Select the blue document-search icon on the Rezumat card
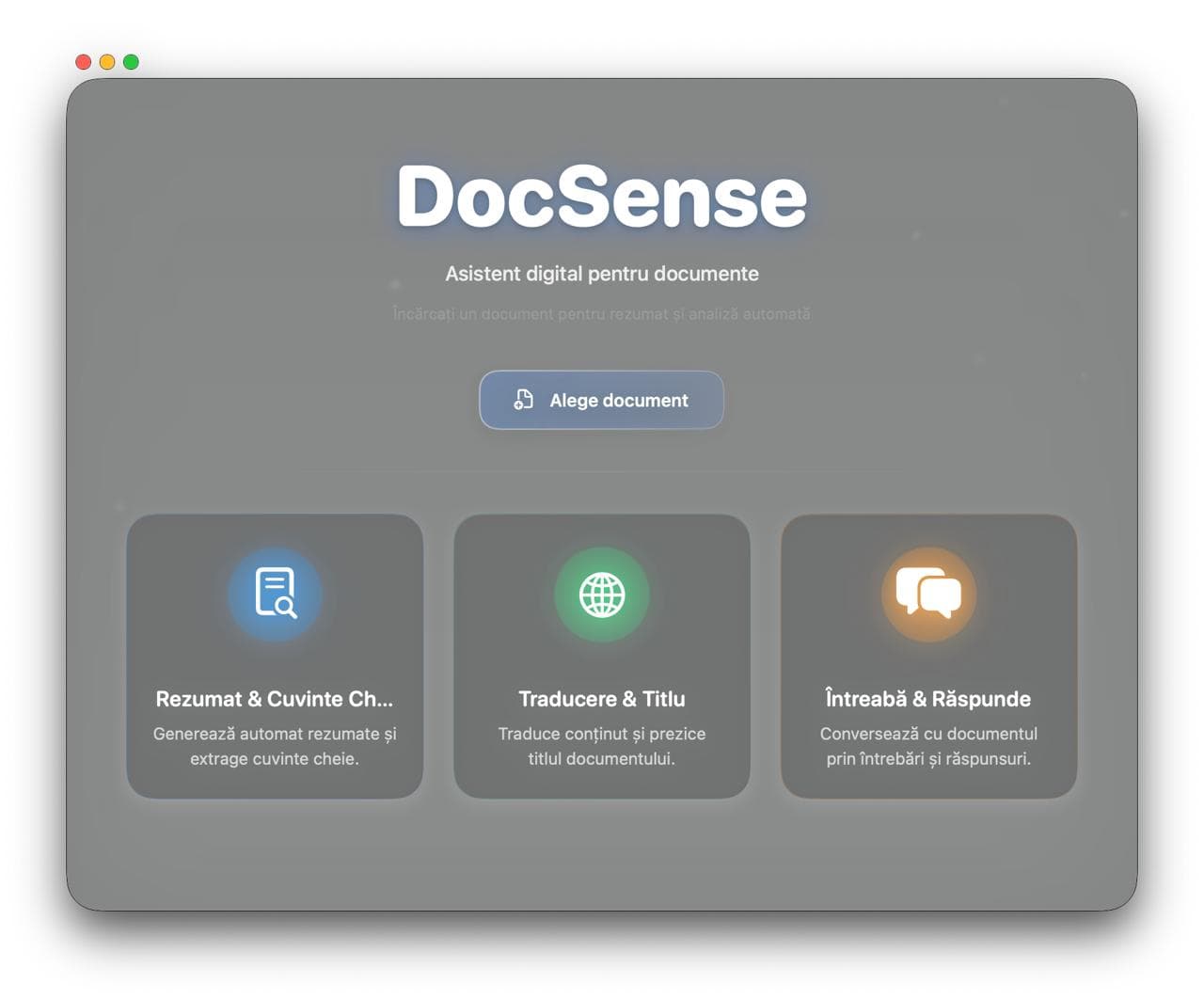 pyautogui.click(x=275, y=595)
